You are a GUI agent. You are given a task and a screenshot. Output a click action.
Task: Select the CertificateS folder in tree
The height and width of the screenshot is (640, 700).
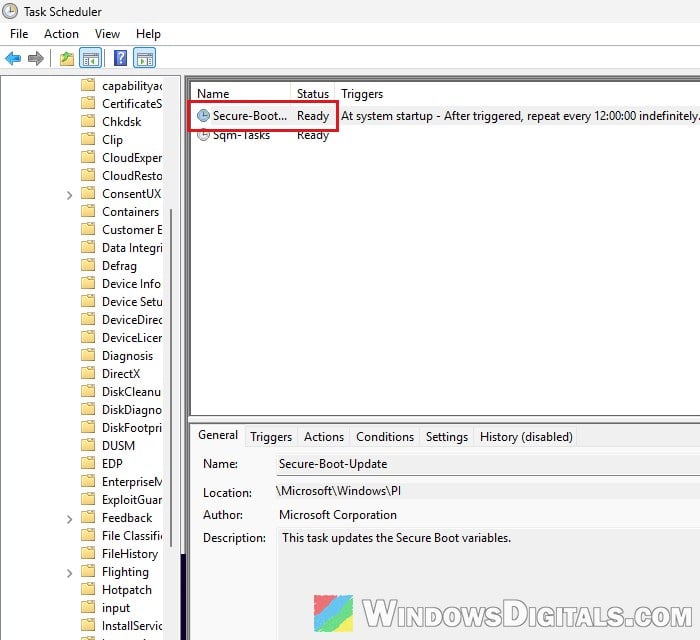[x=132, y=104]
